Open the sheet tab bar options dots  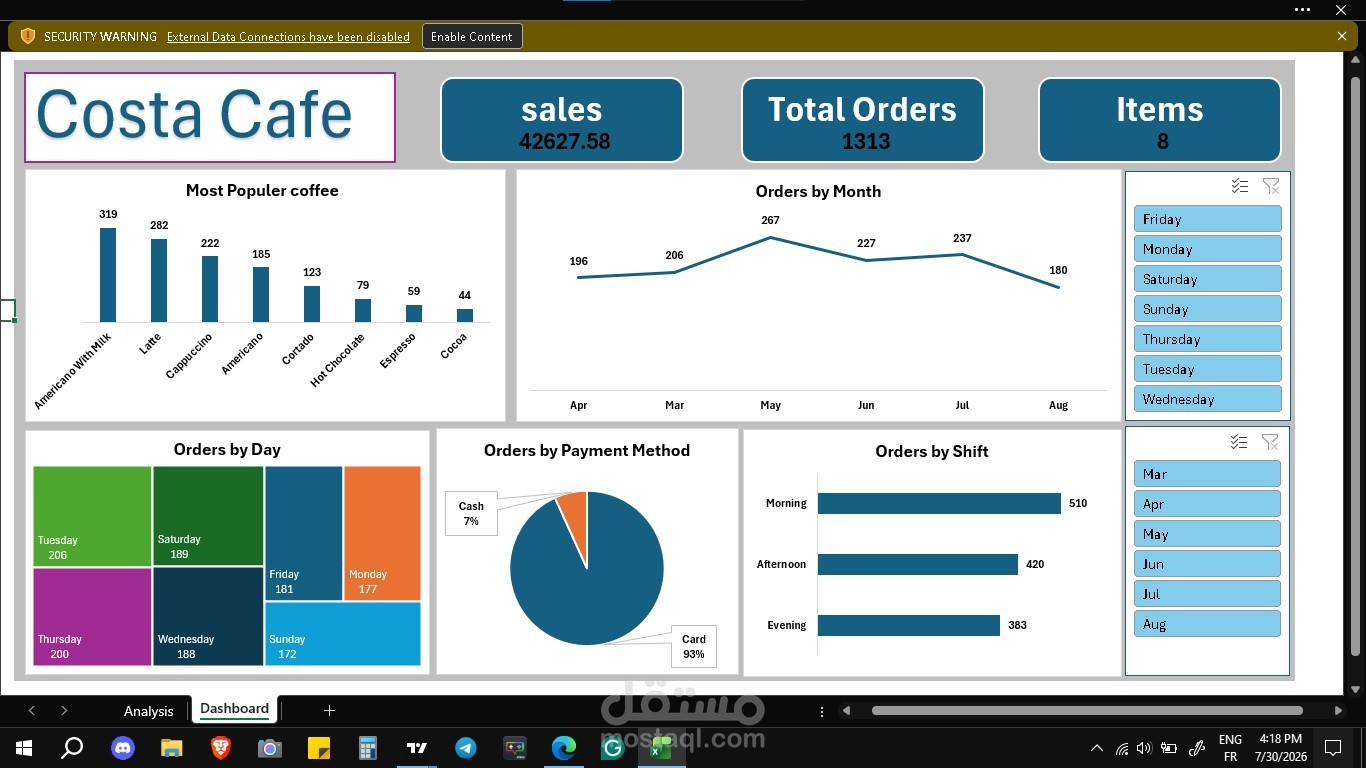(822, 711)
